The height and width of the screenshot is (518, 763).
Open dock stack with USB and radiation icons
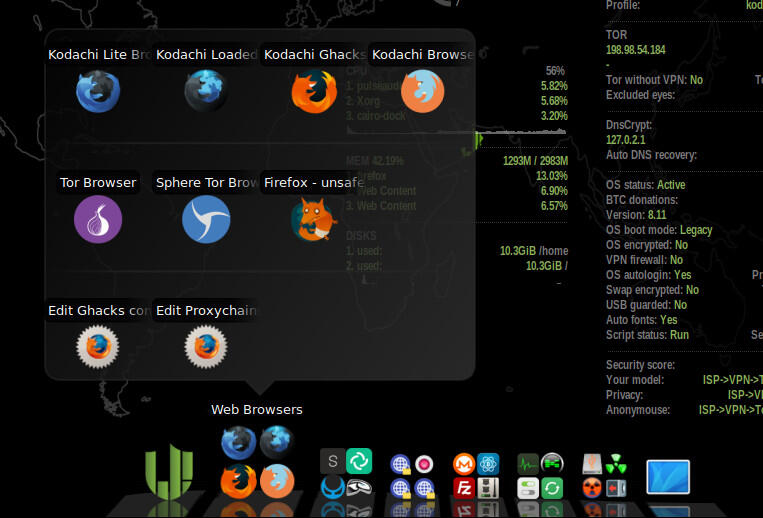[x=604, y=476]
